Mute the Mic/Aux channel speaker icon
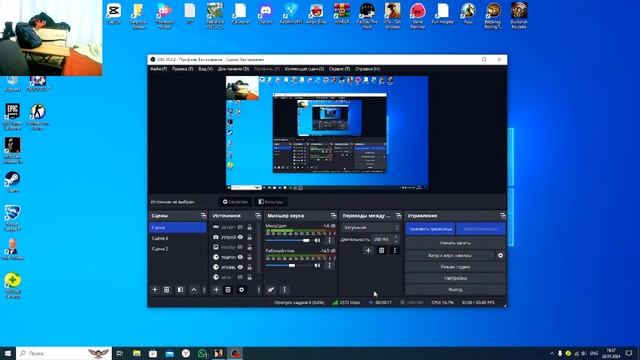 (317, 240)
